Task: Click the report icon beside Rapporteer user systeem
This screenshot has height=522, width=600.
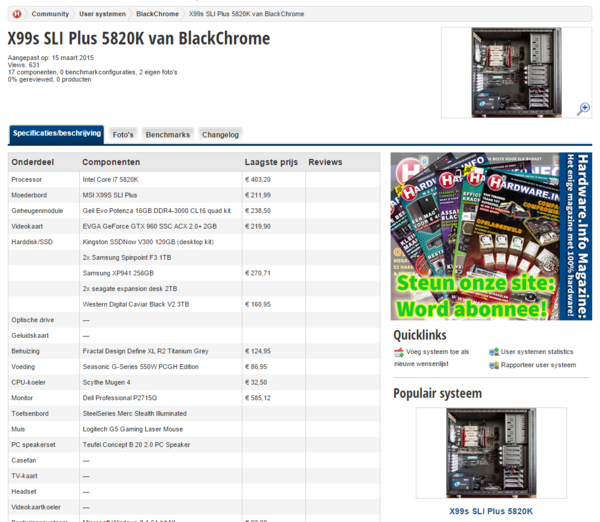Action: point(494,365)
